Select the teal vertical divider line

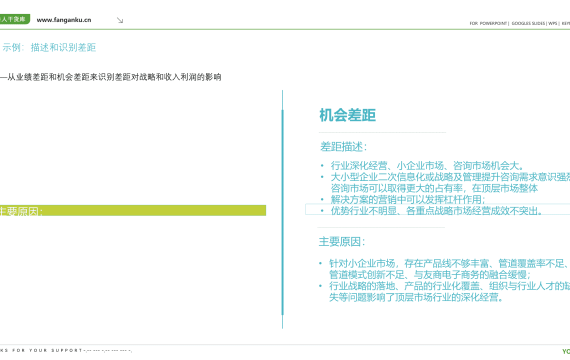(282, 209)
